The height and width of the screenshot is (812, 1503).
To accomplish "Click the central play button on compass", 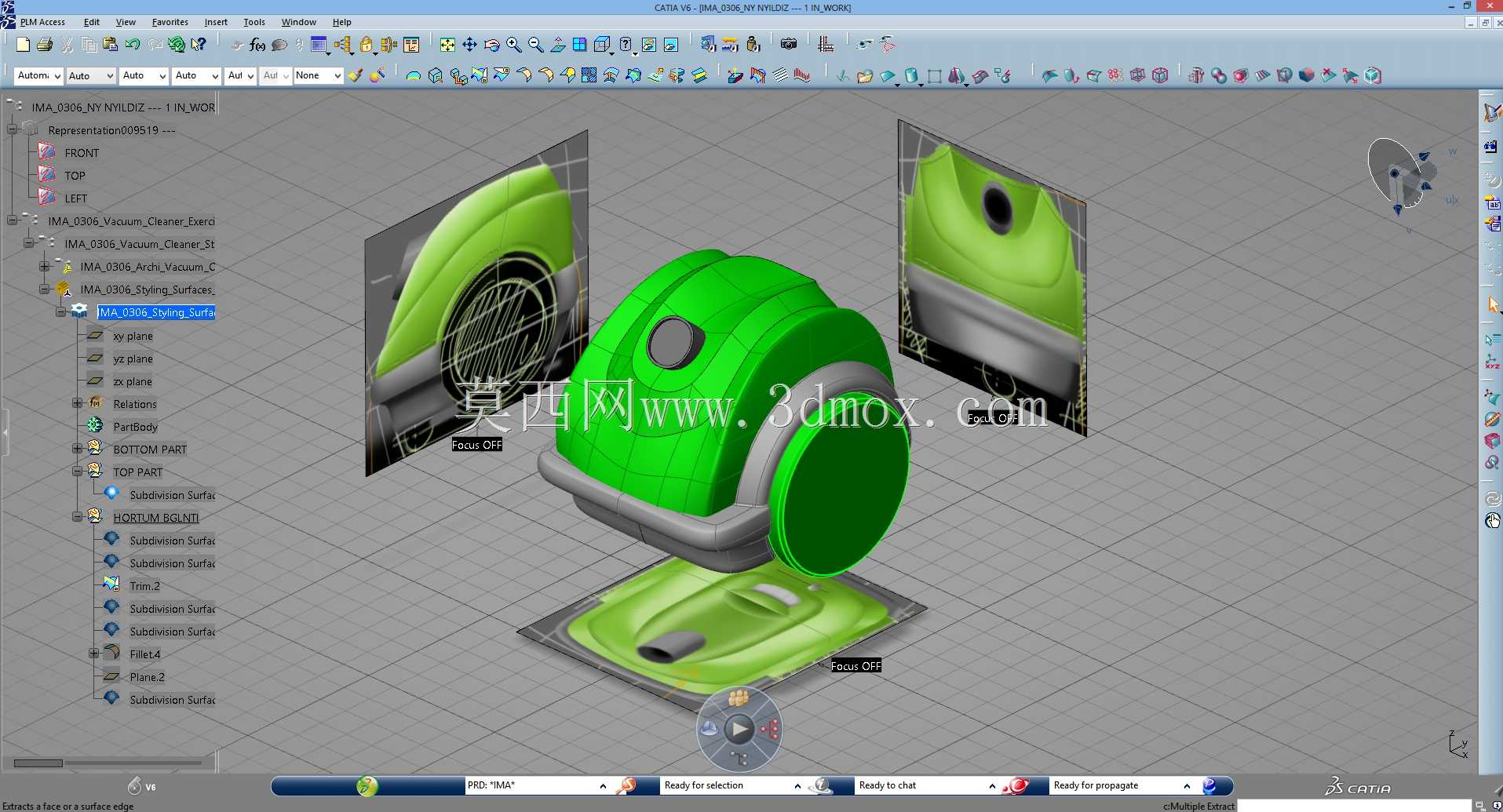I will 739,730.
